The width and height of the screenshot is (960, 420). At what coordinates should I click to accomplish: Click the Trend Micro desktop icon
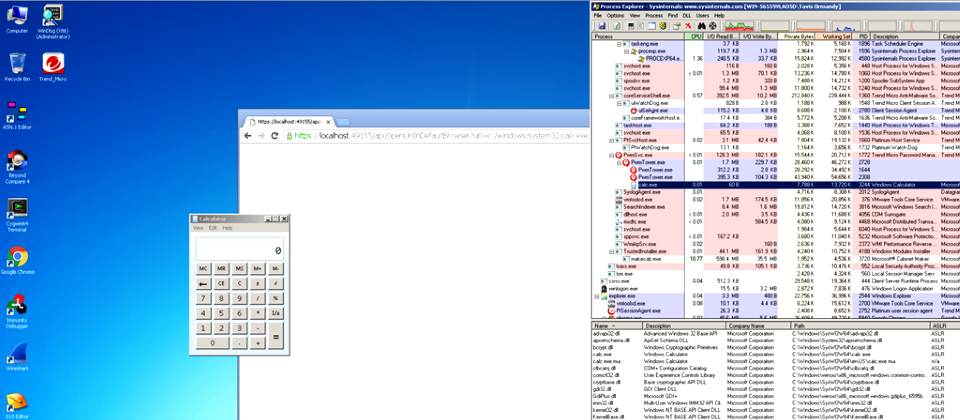click(x=54, y=63)
